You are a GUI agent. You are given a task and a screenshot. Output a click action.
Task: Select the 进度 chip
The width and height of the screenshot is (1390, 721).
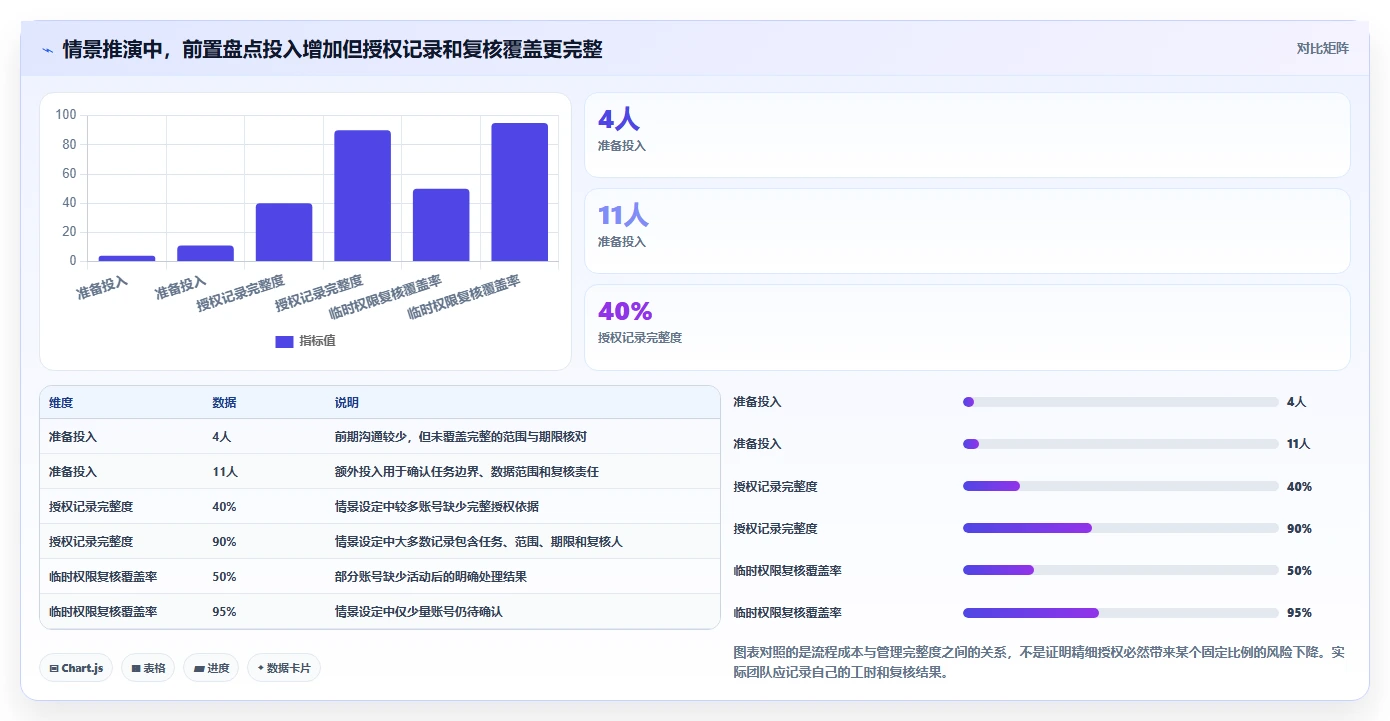click(x=211, y=668)
